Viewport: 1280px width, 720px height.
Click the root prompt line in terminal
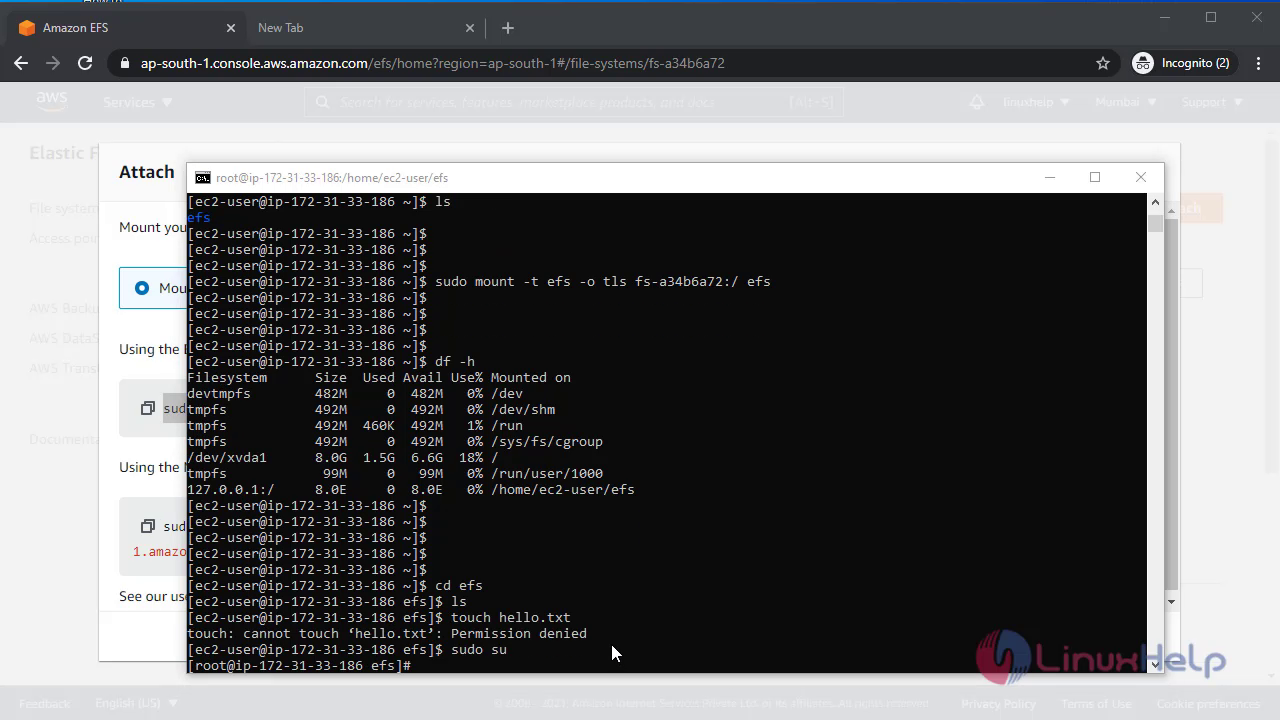[x=299, y=666]
